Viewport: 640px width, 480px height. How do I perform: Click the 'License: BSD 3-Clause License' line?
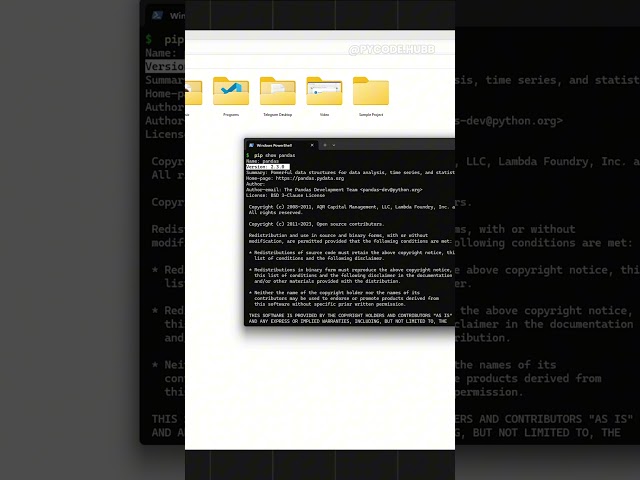click(x=285, y=196)
